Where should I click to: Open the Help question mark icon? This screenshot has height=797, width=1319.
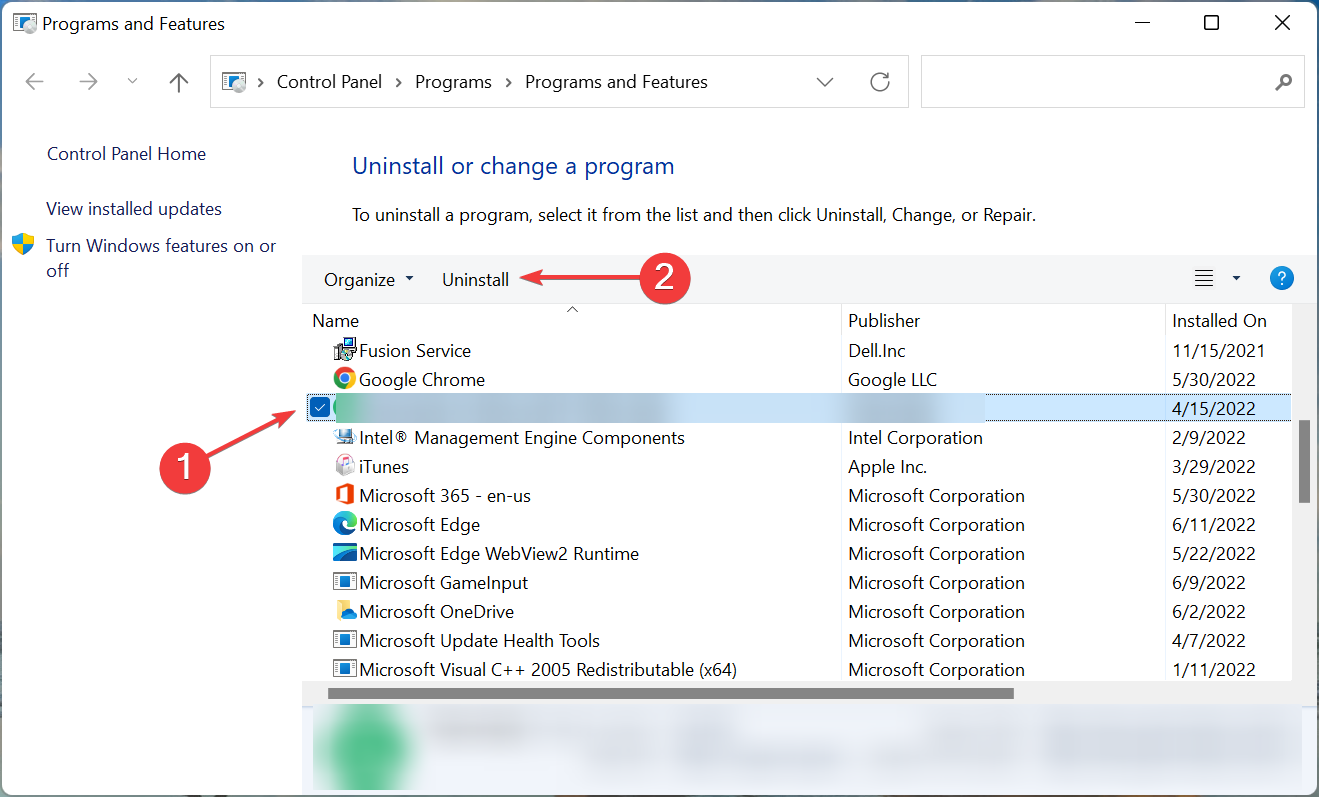click(1282, 278)
